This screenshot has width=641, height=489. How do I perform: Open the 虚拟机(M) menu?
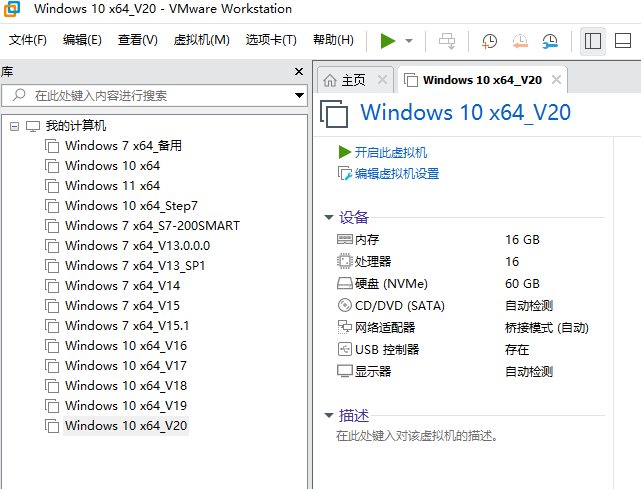tap(201, 40)
